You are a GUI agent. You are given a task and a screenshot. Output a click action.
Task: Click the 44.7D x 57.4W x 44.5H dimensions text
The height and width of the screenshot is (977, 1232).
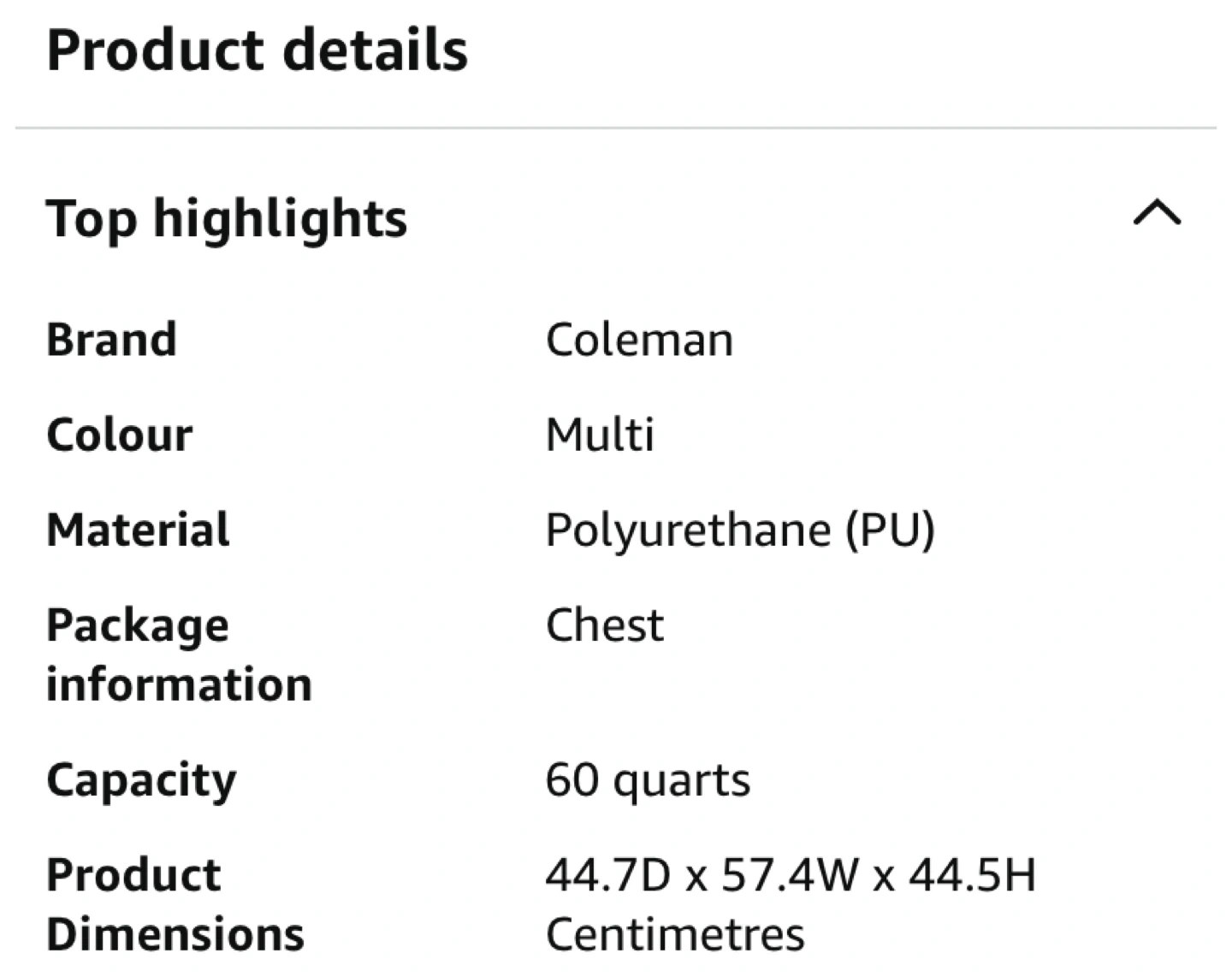point(791,875)
